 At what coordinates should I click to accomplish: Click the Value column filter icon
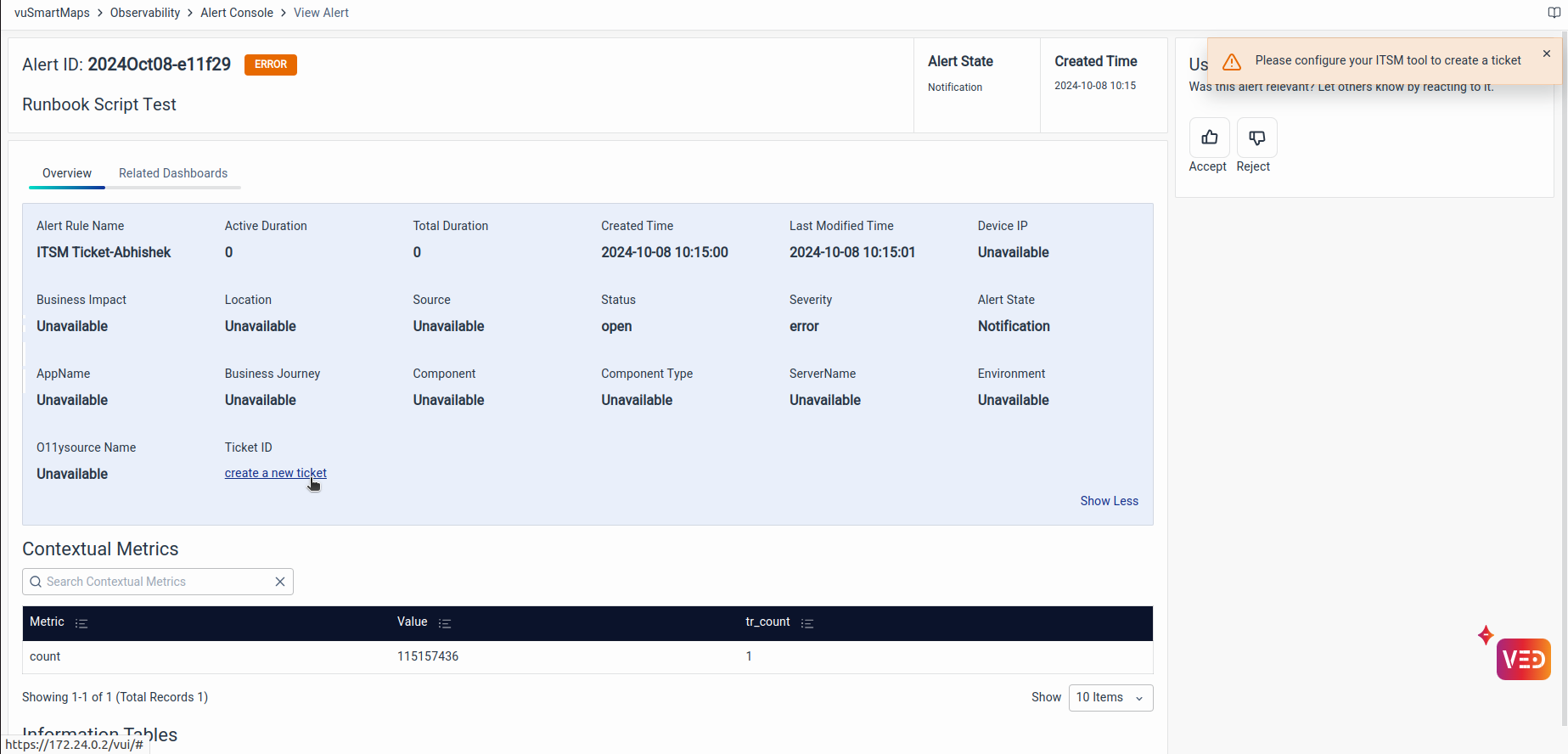pos(444,623)
